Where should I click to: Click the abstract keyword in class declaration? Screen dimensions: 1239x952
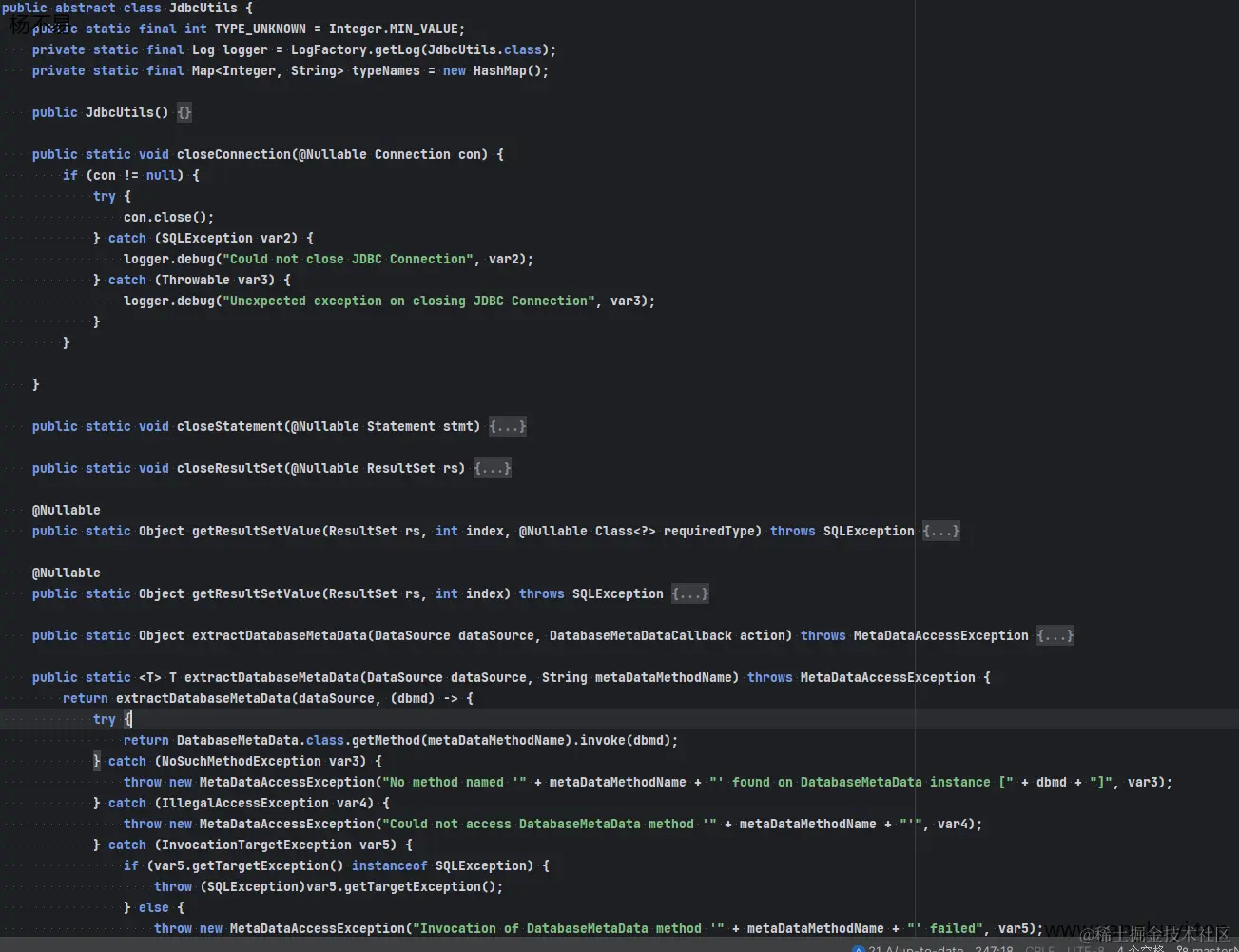(x=86, y=8)
